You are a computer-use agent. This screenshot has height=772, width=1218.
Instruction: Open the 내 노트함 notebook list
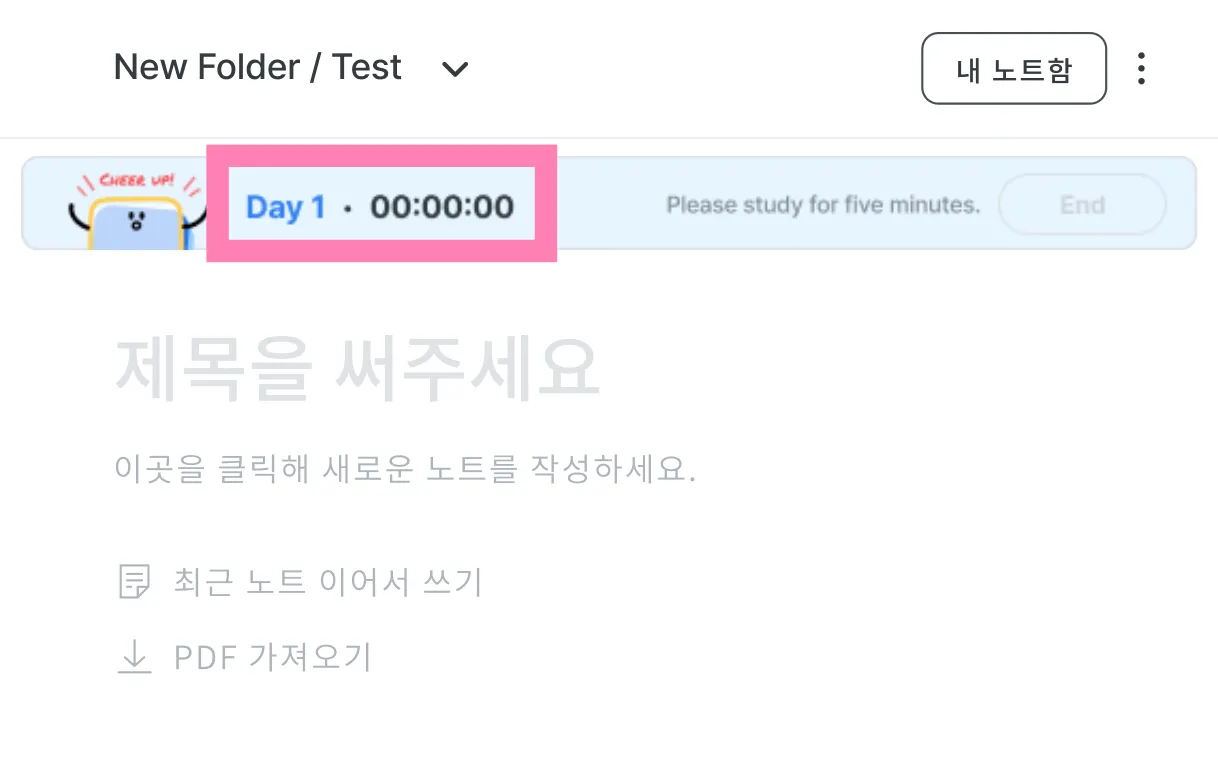click(x=1013, y=69)
